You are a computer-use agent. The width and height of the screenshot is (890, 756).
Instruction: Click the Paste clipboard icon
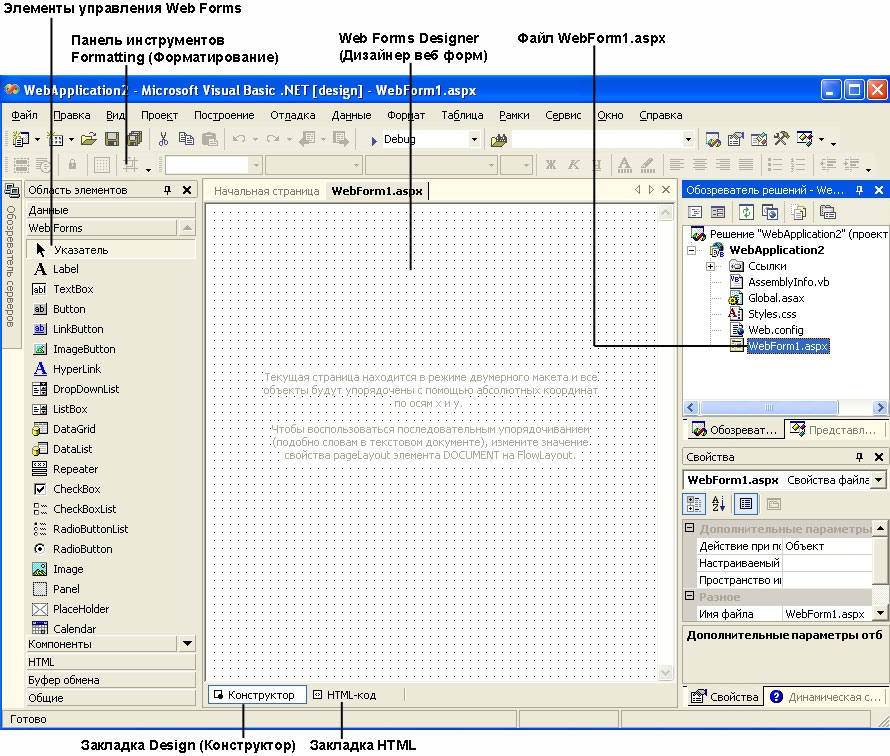pos(209,139)
